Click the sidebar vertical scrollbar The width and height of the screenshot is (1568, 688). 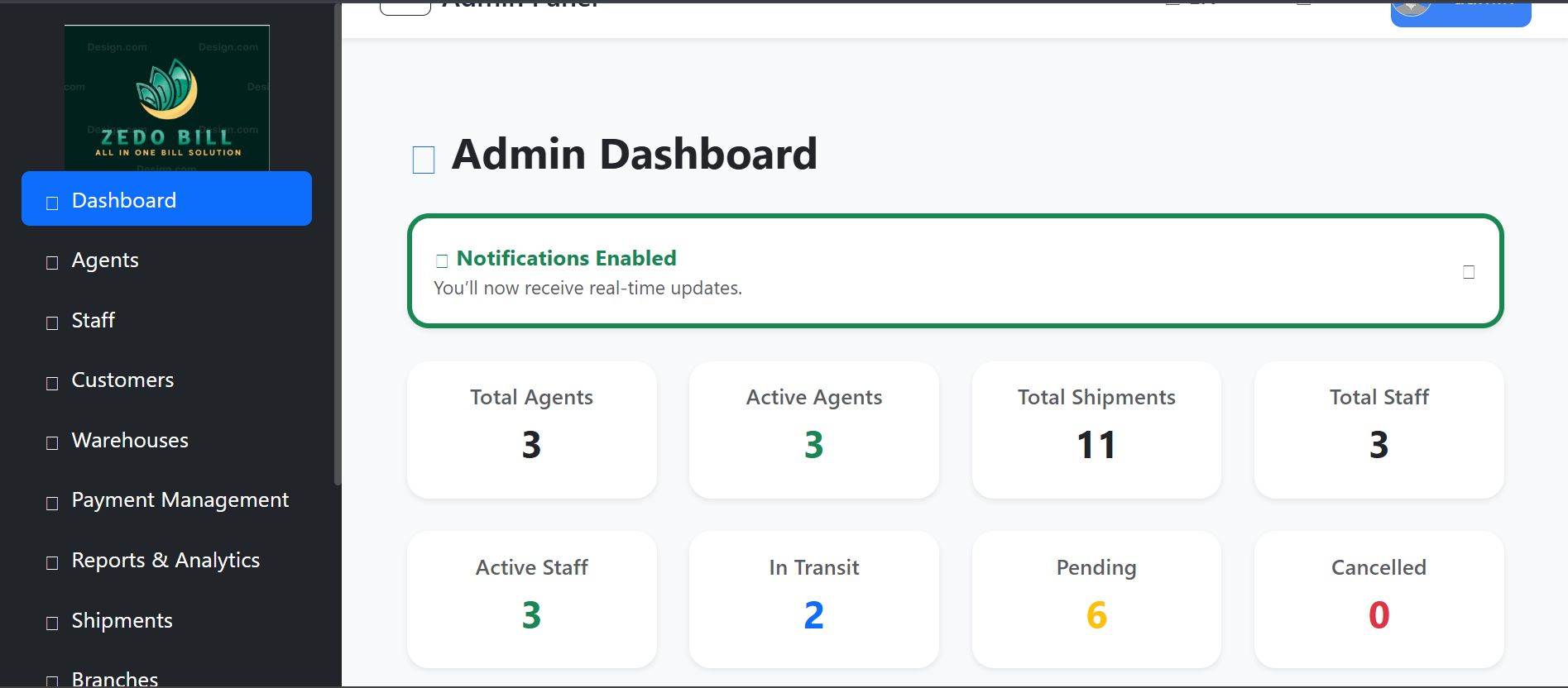pyautogui.click(x=337, y=248)
